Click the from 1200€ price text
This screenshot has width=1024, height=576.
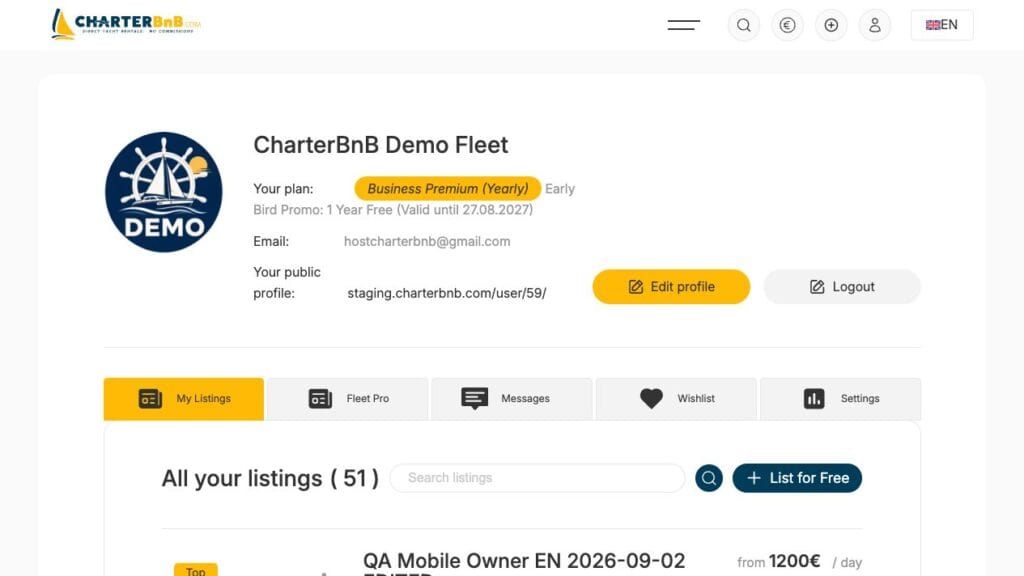point(778,562)
